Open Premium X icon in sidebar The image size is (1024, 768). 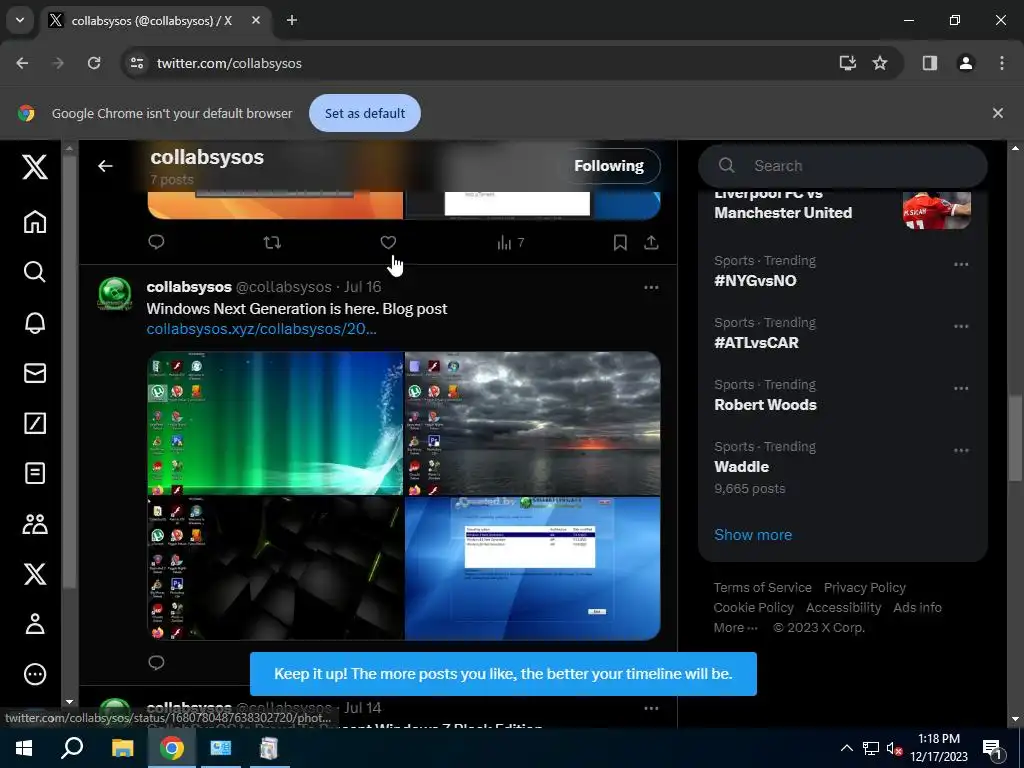(35, 574)
